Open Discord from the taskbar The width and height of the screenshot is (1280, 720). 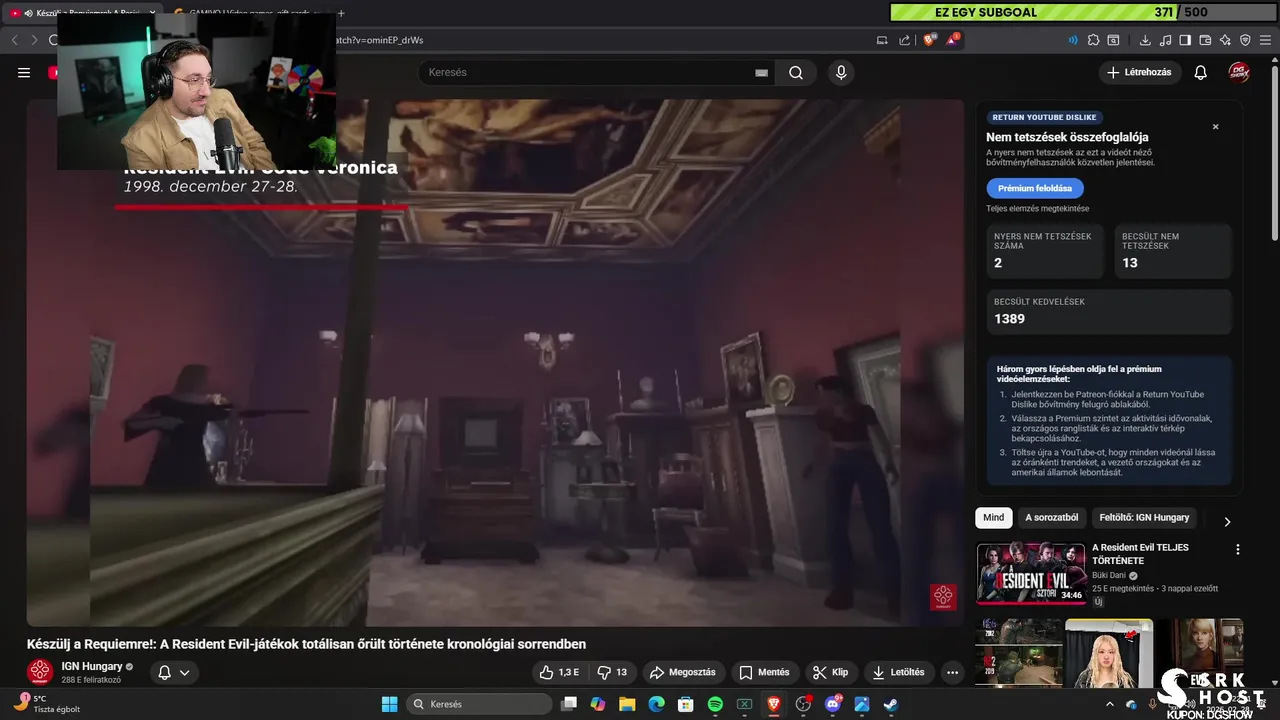point(833,704)
